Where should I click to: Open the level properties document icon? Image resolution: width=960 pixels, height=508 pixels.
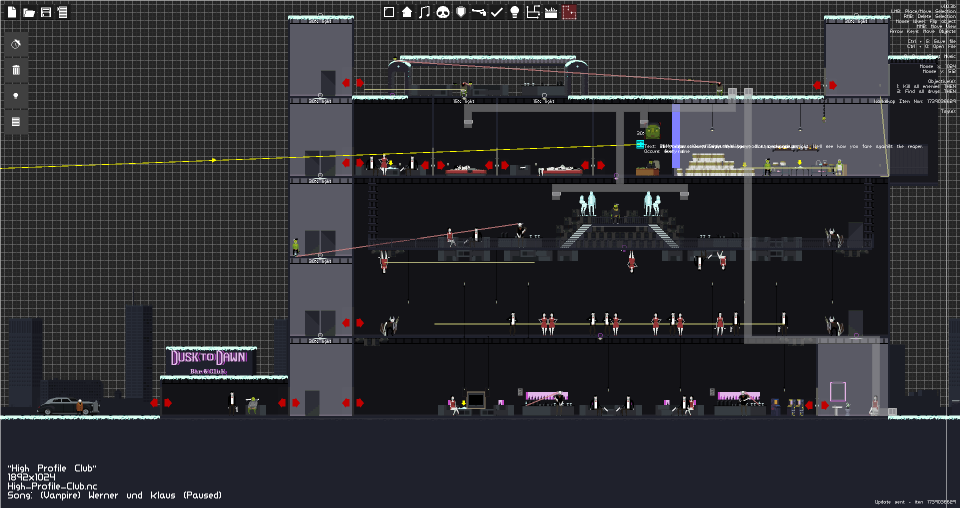[62, 12]
